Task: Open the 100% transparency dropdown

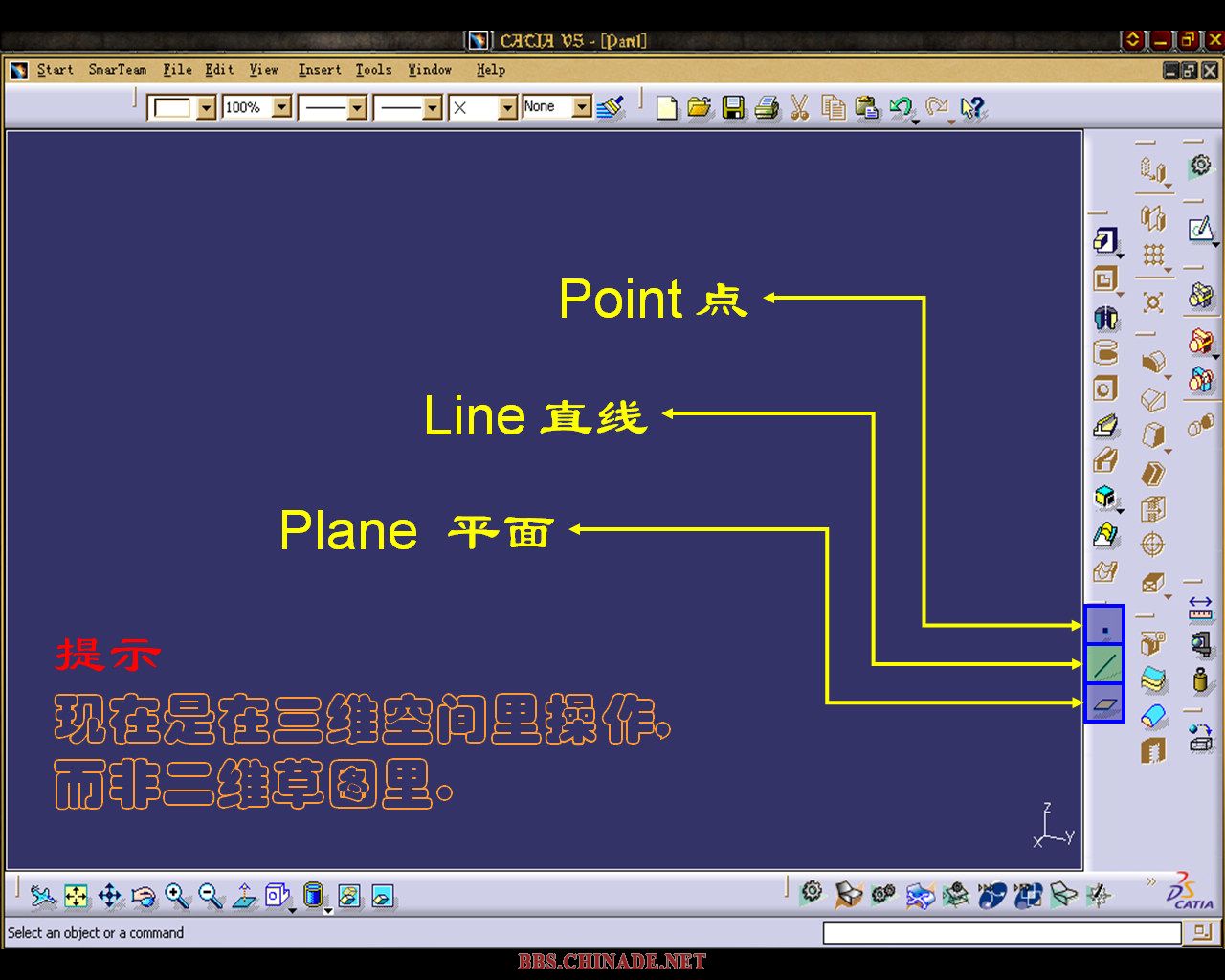Action: coord(281,107)
